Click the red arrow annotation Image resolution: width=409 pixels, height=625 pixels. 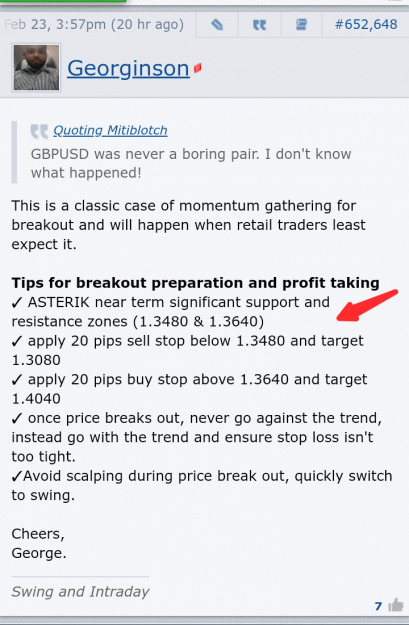(367, 305)
